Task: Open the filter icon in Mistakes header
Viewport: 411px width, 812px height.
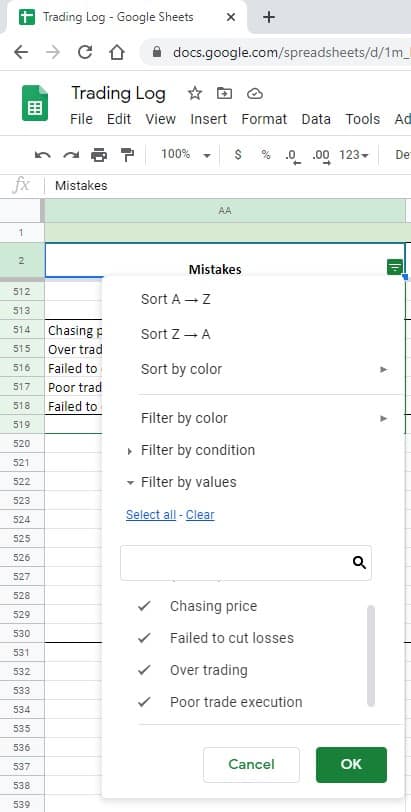Action: 394,267
